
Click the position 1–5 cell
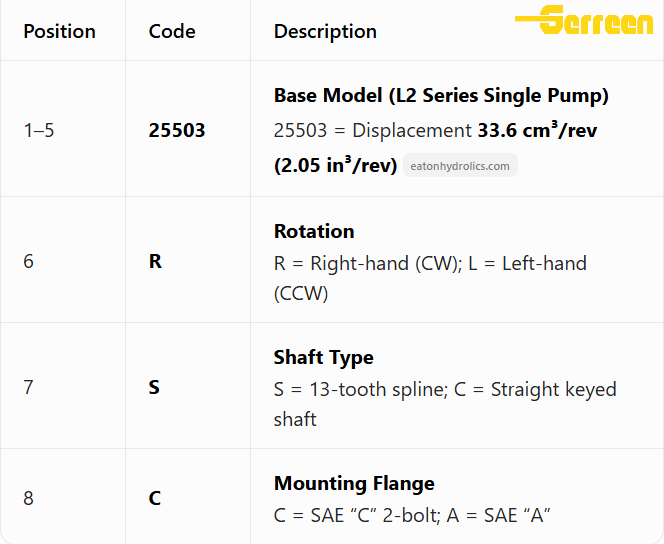click(x=39, y=130)
